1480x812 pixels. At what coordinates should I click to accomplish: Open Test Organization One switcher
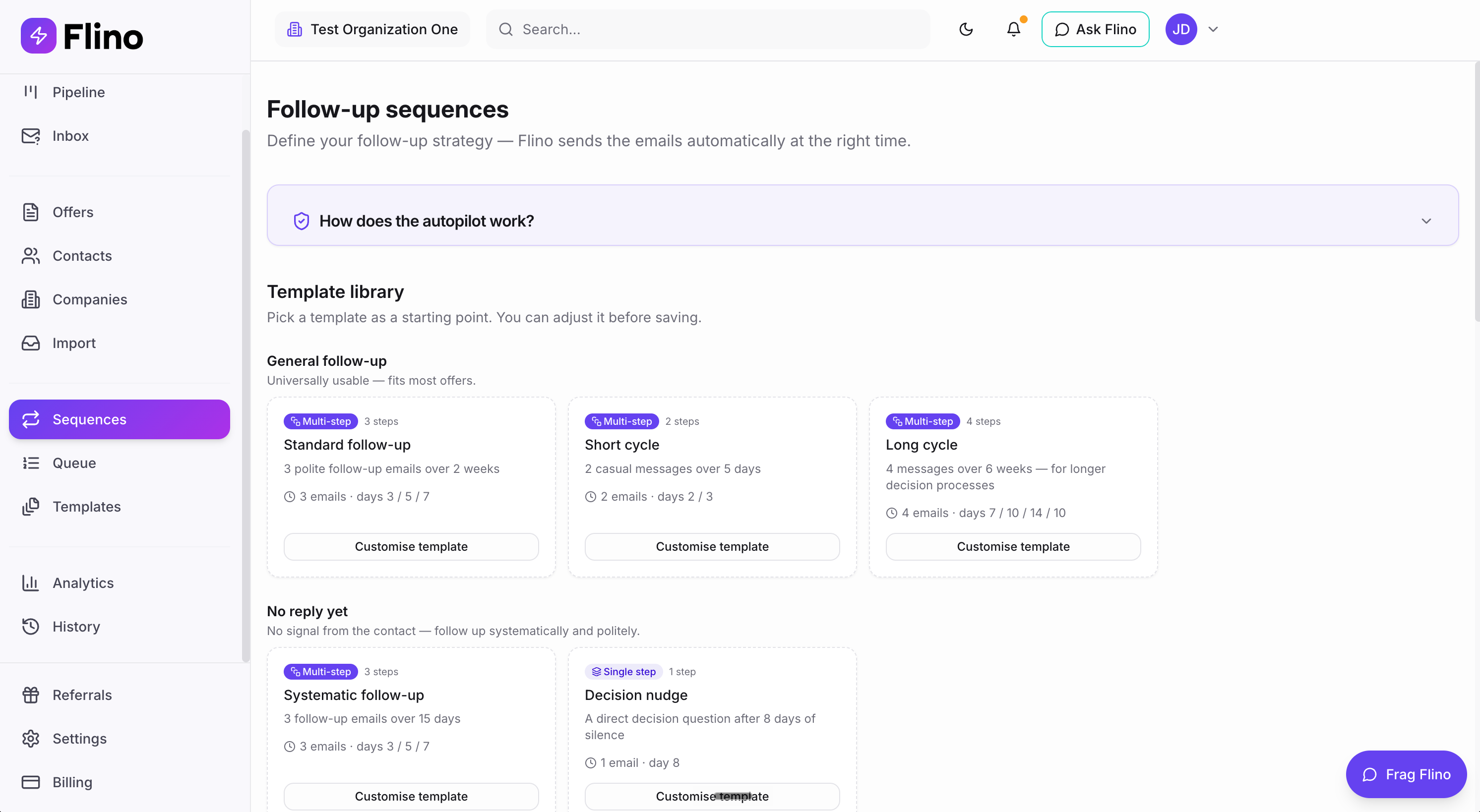point(372,29)
